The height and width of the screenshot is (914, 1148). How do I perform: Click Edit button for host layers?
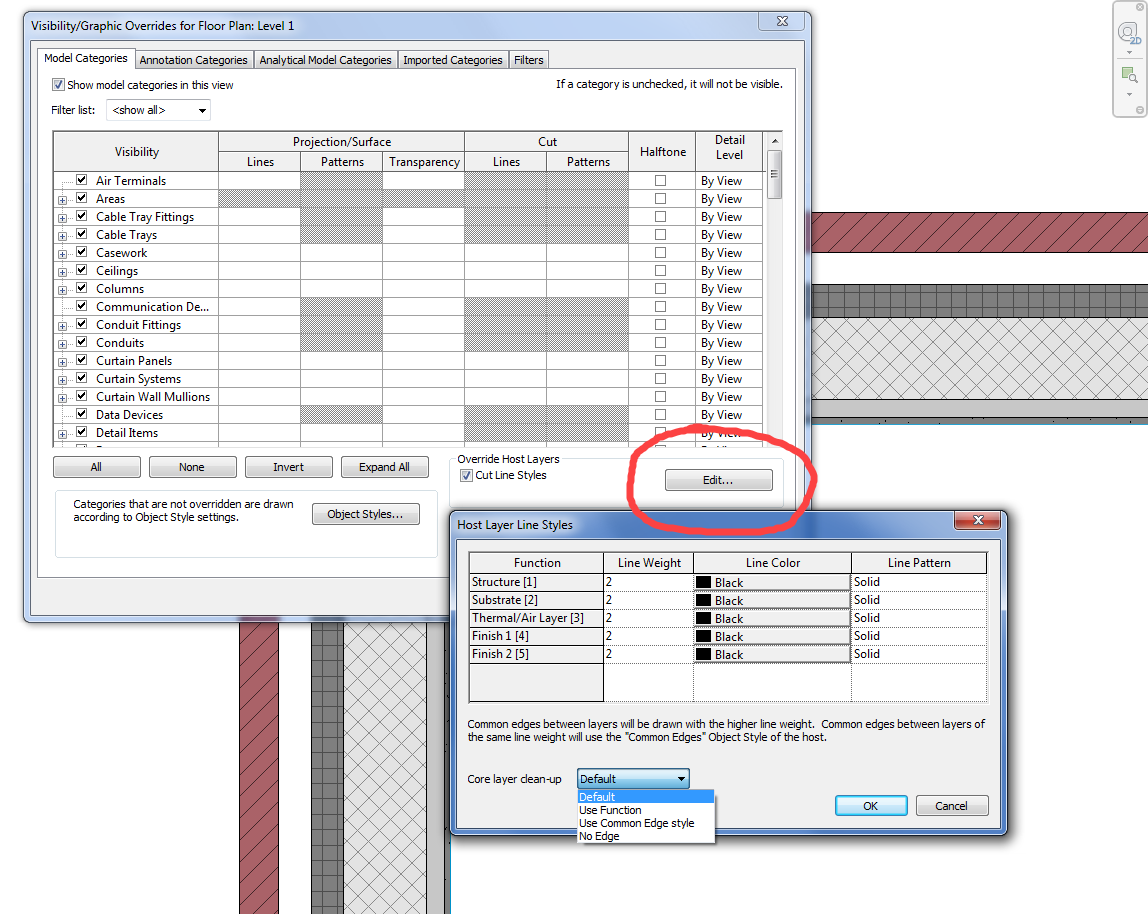[718, 480]
